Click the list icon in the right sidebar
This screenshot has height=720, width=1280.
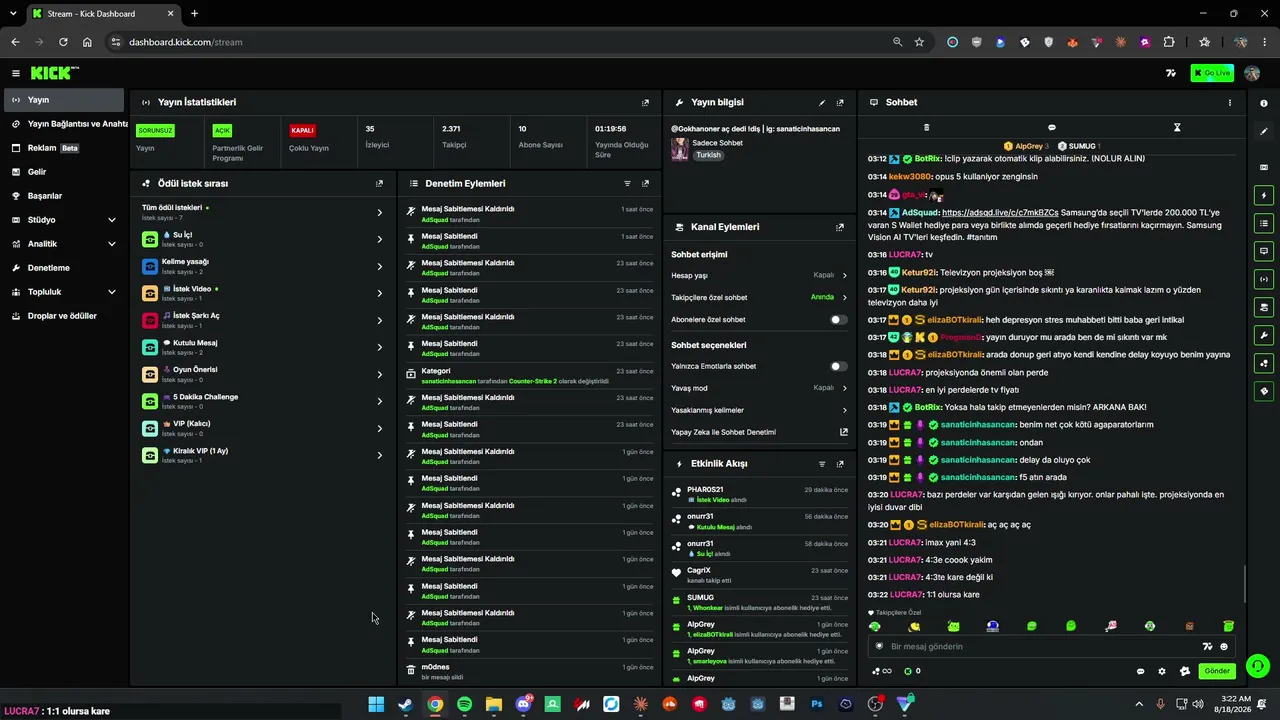1264,224
